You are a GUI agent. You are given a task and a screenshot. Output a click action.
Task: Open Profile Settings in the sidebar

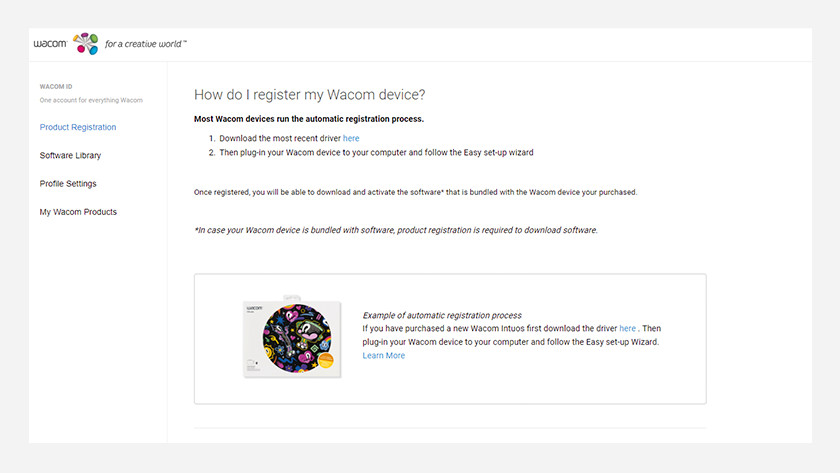[68, 183]
